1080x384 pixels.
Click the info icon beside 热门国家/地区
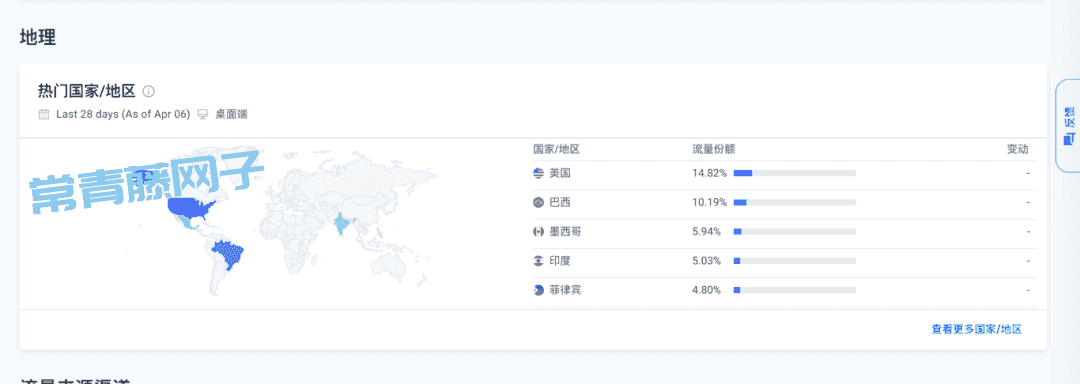[x=148, y=92]
